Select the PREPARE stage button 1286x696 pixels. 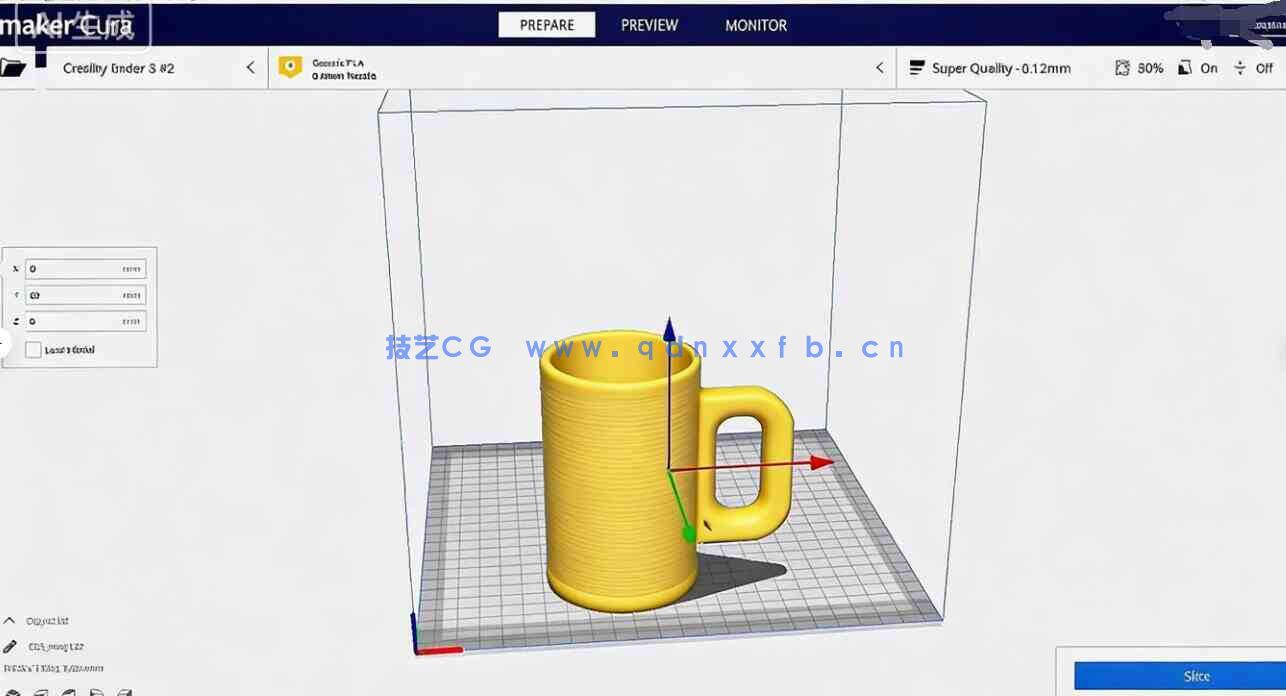(547, 24)
